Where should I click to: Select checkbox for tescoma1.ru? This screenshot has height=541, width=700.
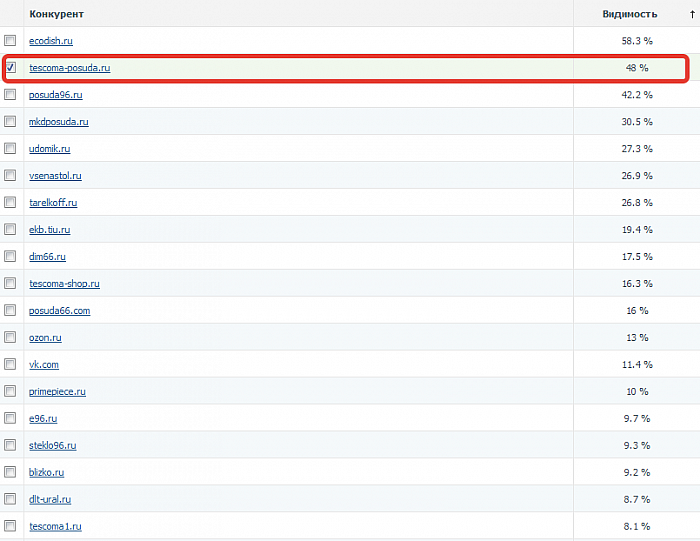pos(10,526)
